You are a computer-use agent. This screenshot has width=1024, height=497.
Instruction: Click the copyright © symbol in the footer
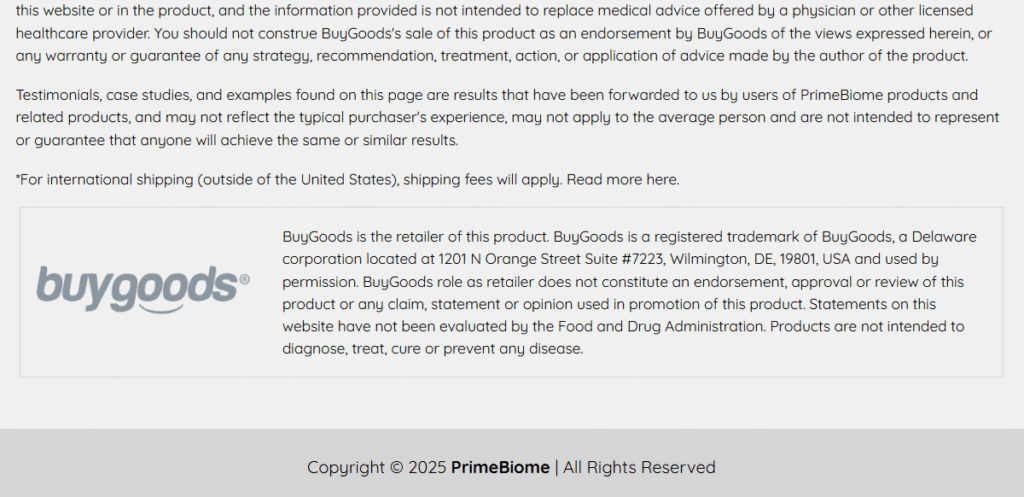(396, 468)
